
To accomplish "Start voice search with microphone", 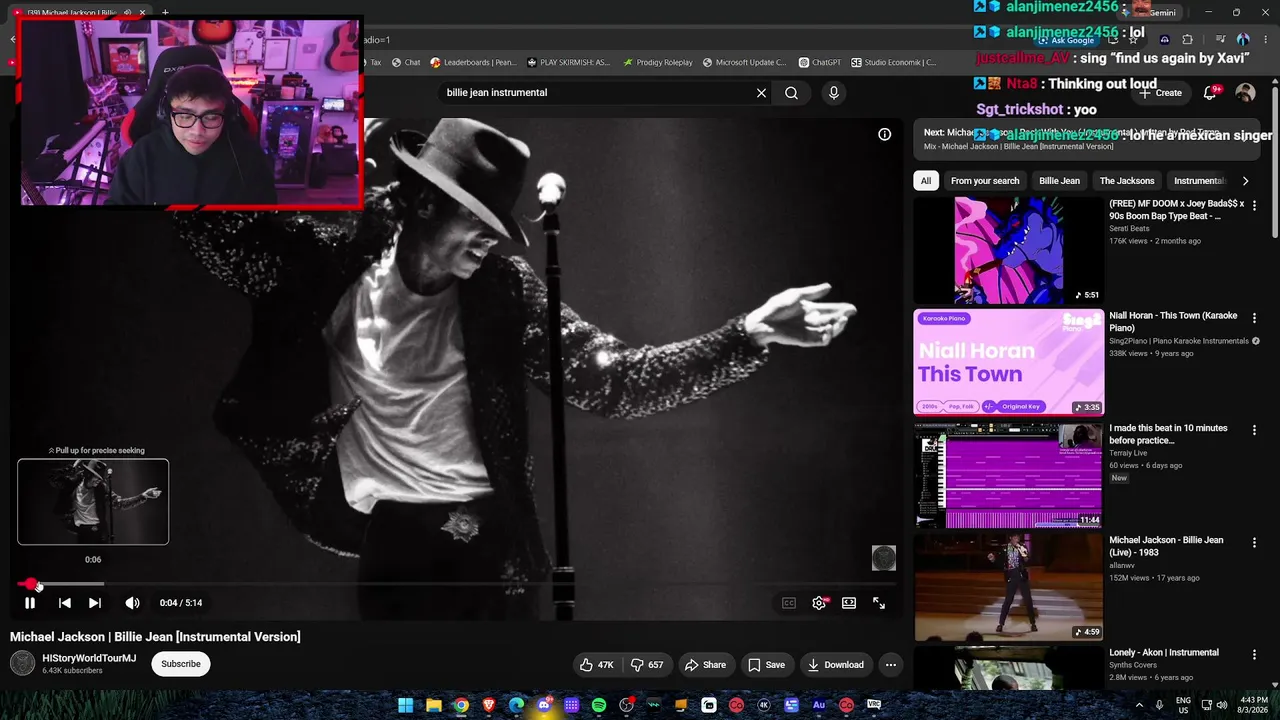I will pyautogui.click(x=834, y=93).
